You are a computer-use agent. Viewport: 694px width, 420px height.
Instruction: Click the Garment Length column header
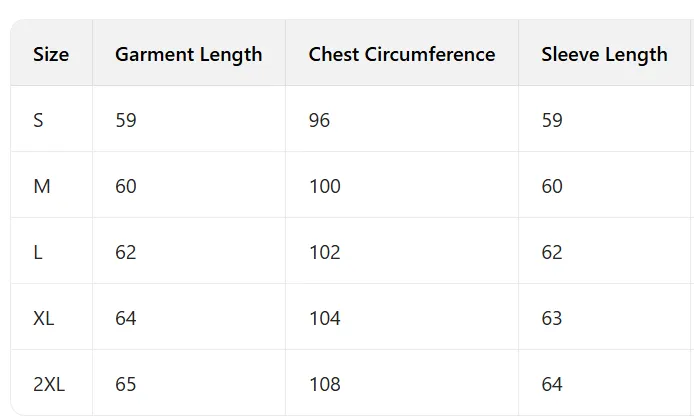[x=188, y=54]
